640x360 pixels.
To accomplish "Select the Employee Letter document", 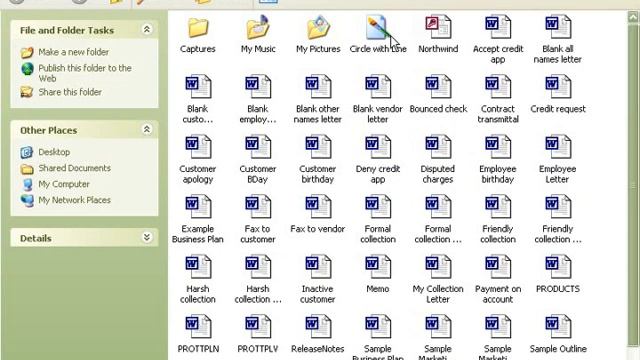I will 558,147.
